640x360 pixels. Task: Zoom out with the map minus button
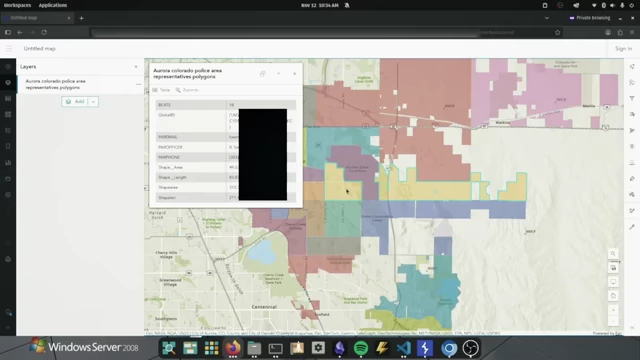click(613, 322)
